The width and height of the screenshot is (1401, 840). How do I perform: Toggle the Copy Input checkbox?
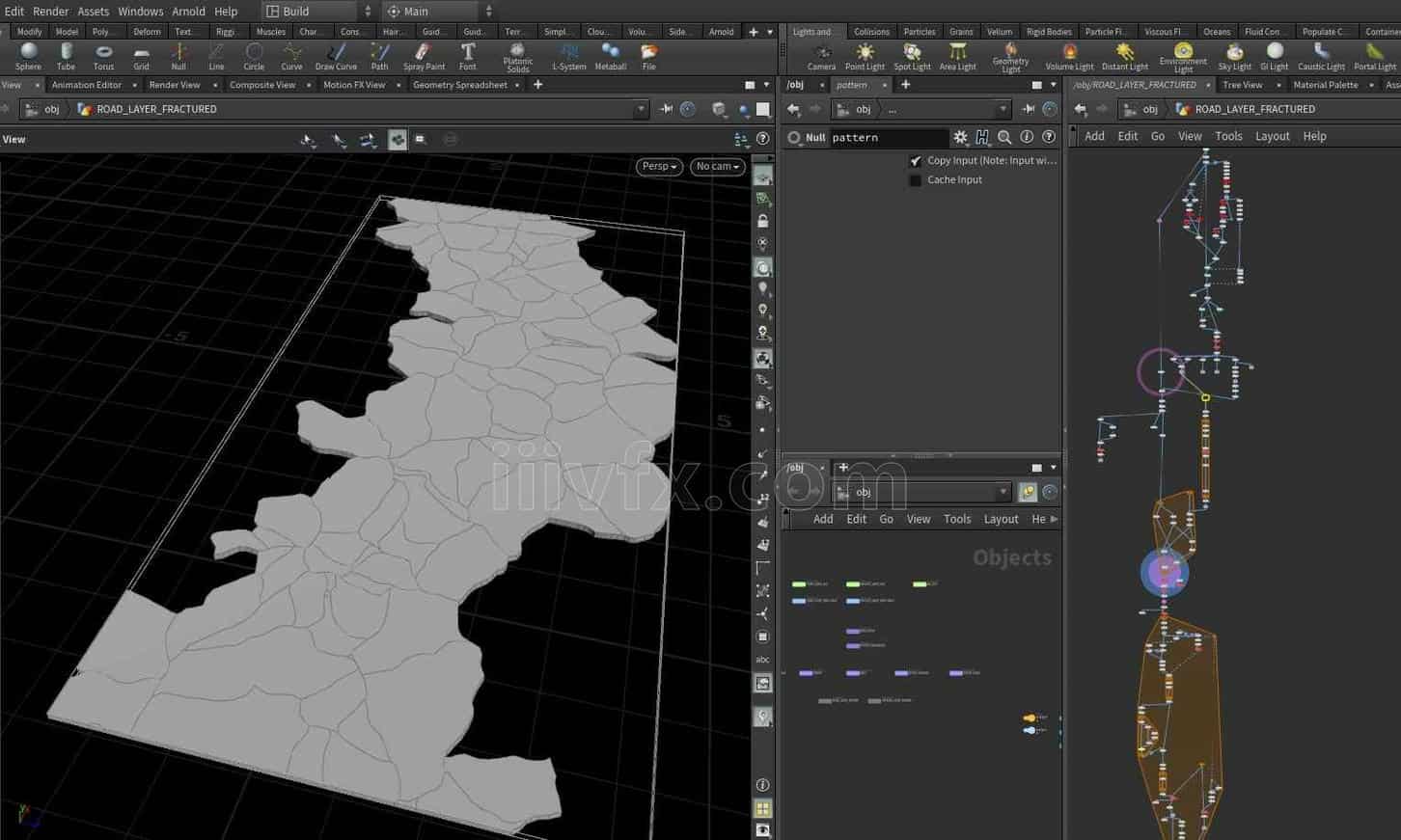click(x=915, y=161)
